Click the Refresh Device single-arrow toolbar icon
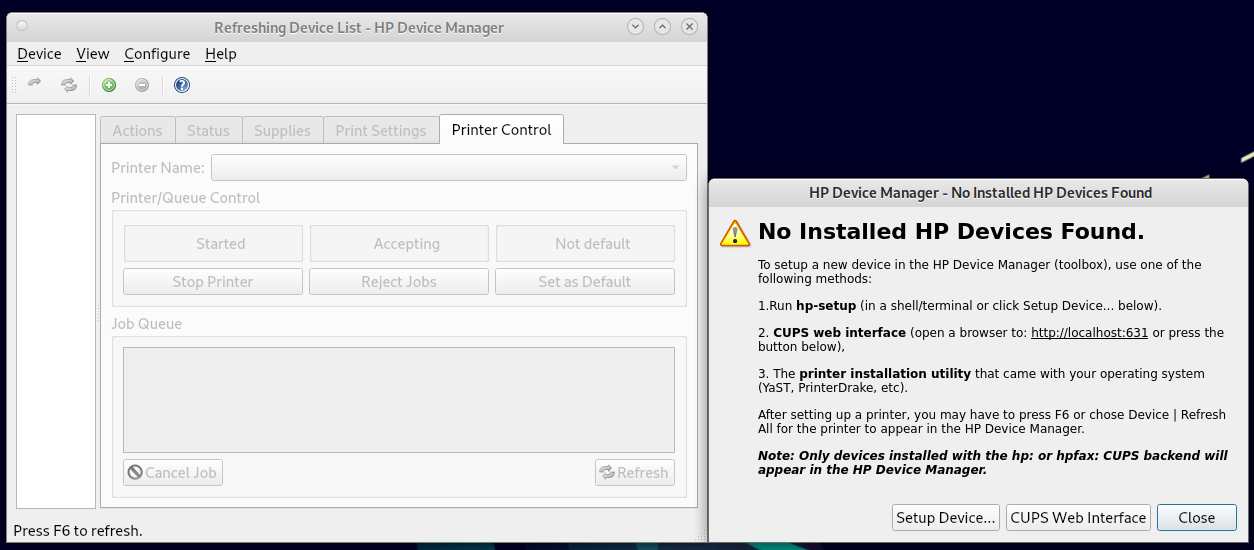The height and width of the screenshot is (550, 1254). tap(35, 85)
